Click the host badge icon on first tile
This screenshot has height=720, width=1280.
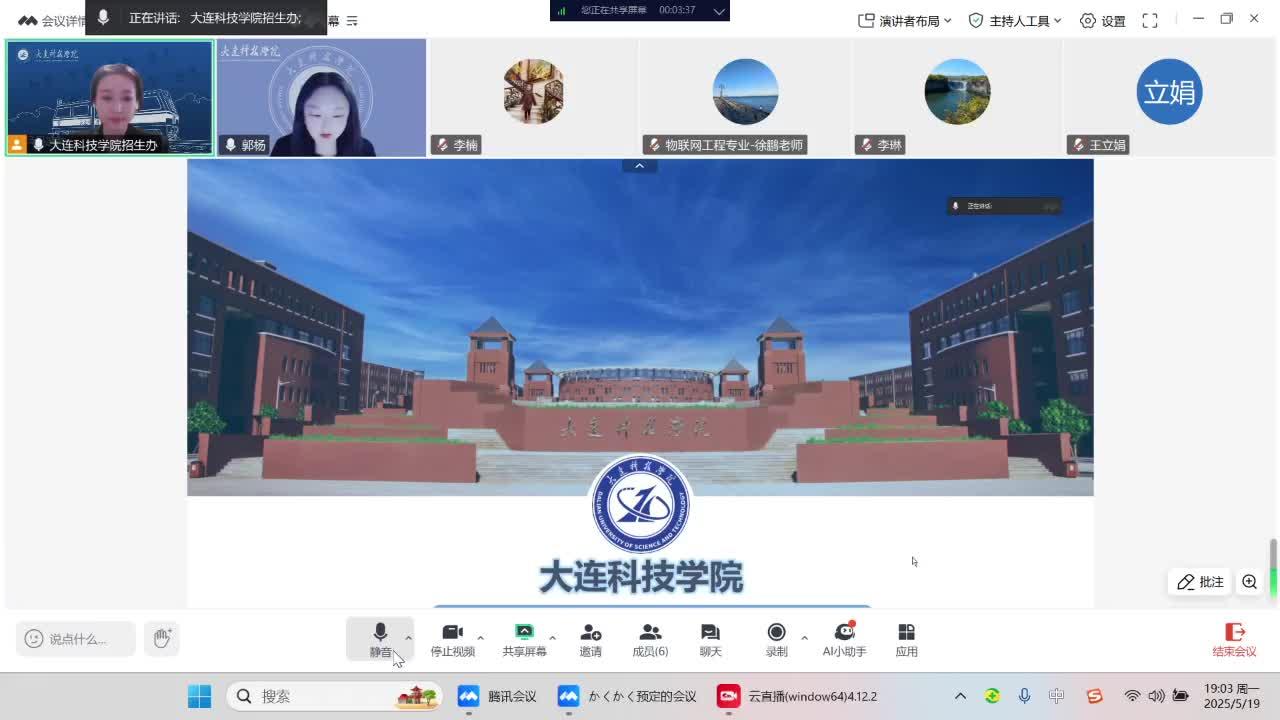[16, 145]
